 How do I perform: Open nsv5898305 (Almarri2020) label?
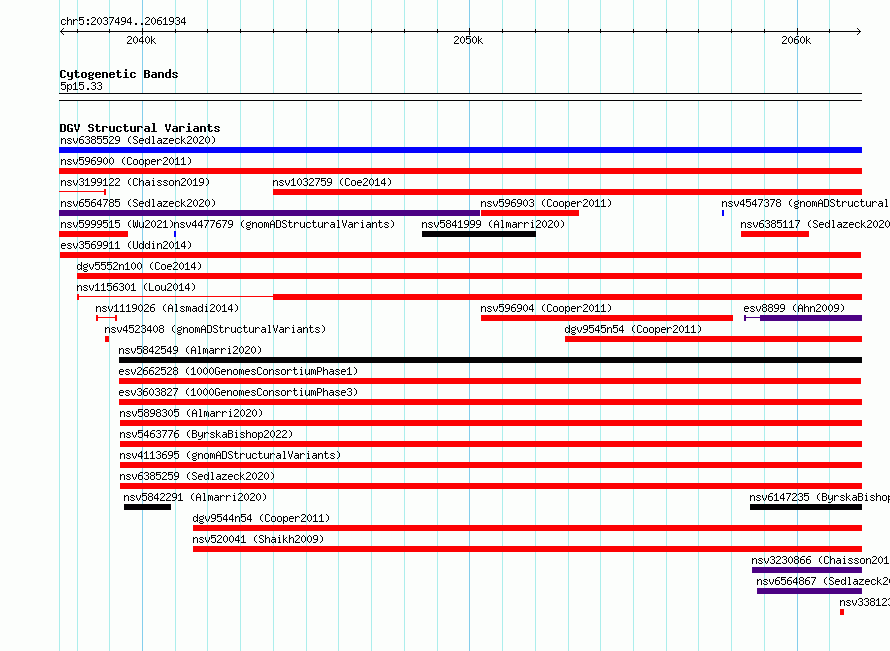click(x=191, y=413)
